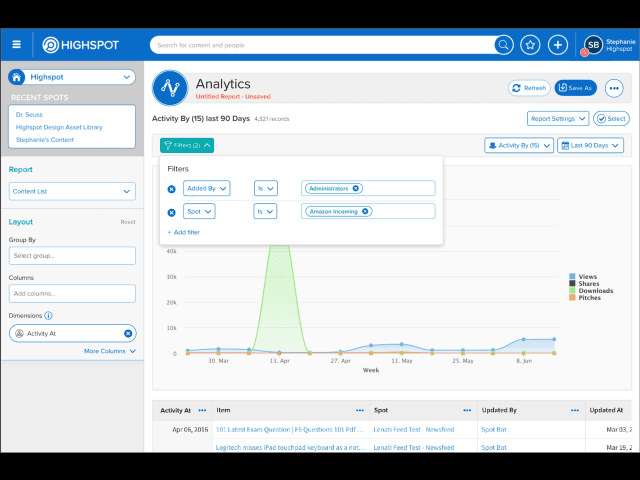Click the Dimensions info icon
The width and height of the screenshot is (640, 480).
click(x=48, y=316)
